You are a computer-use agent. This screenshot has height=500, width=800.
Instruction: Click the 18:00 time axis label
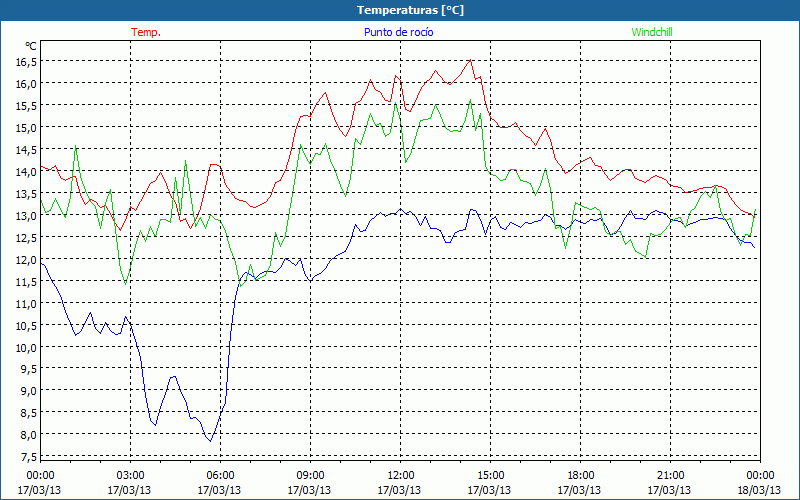point(580,476)
